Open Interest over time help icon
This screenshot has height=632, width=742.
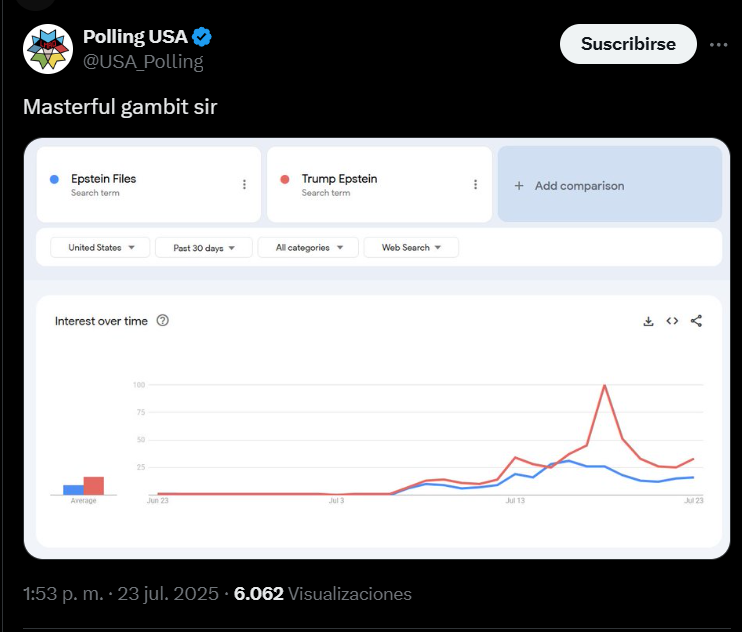point(163,321)
